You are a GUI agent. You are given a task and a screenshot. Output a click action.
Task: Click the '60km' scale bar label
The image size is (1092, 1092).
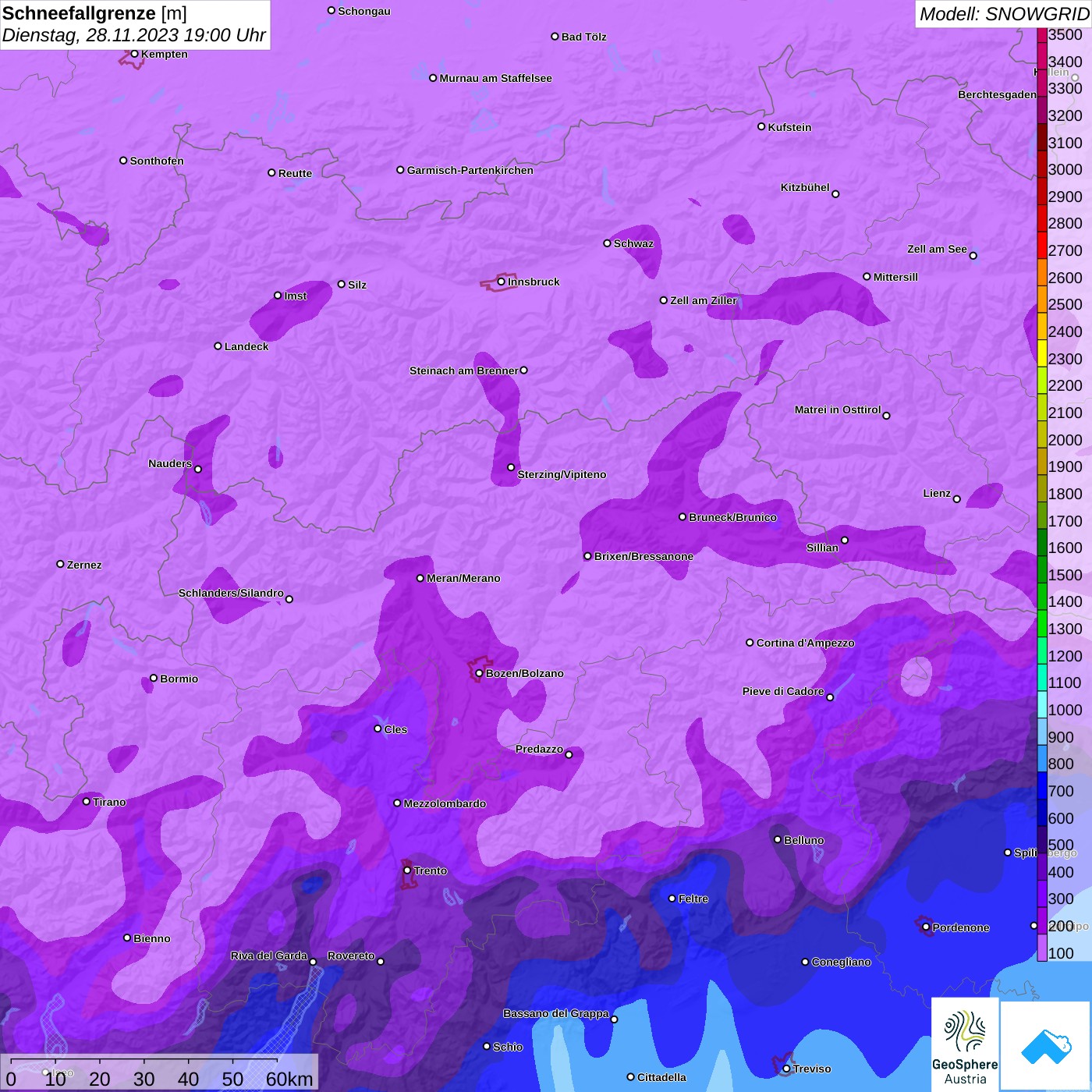click(x=289, y=1080)
